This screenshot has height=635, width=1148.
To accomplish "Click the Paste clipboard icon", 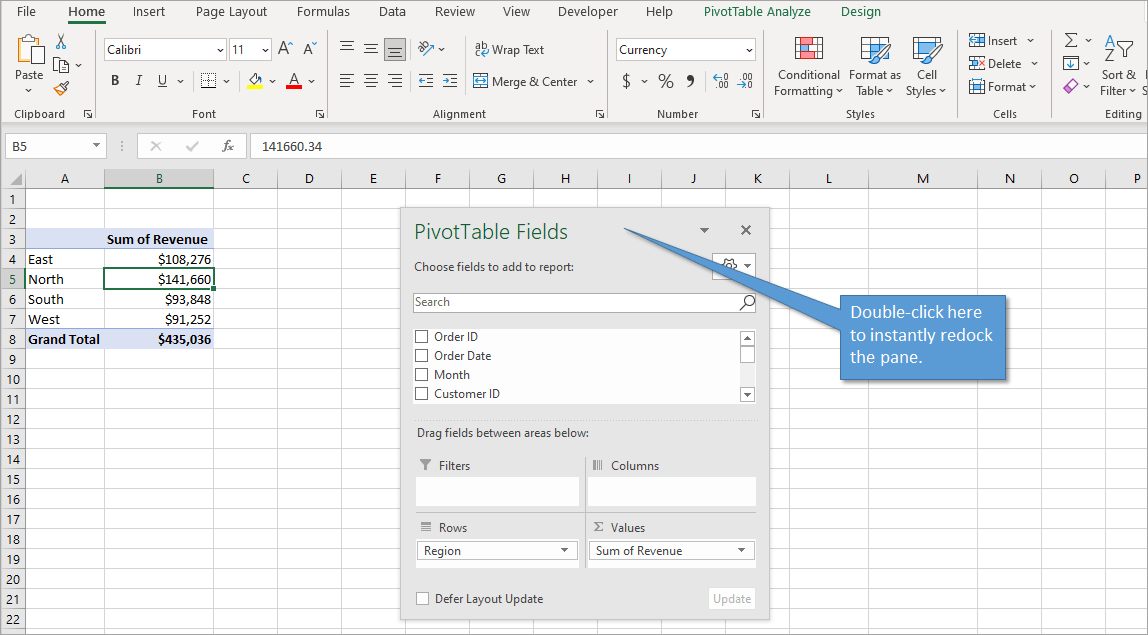I will [x=29, y=50].
